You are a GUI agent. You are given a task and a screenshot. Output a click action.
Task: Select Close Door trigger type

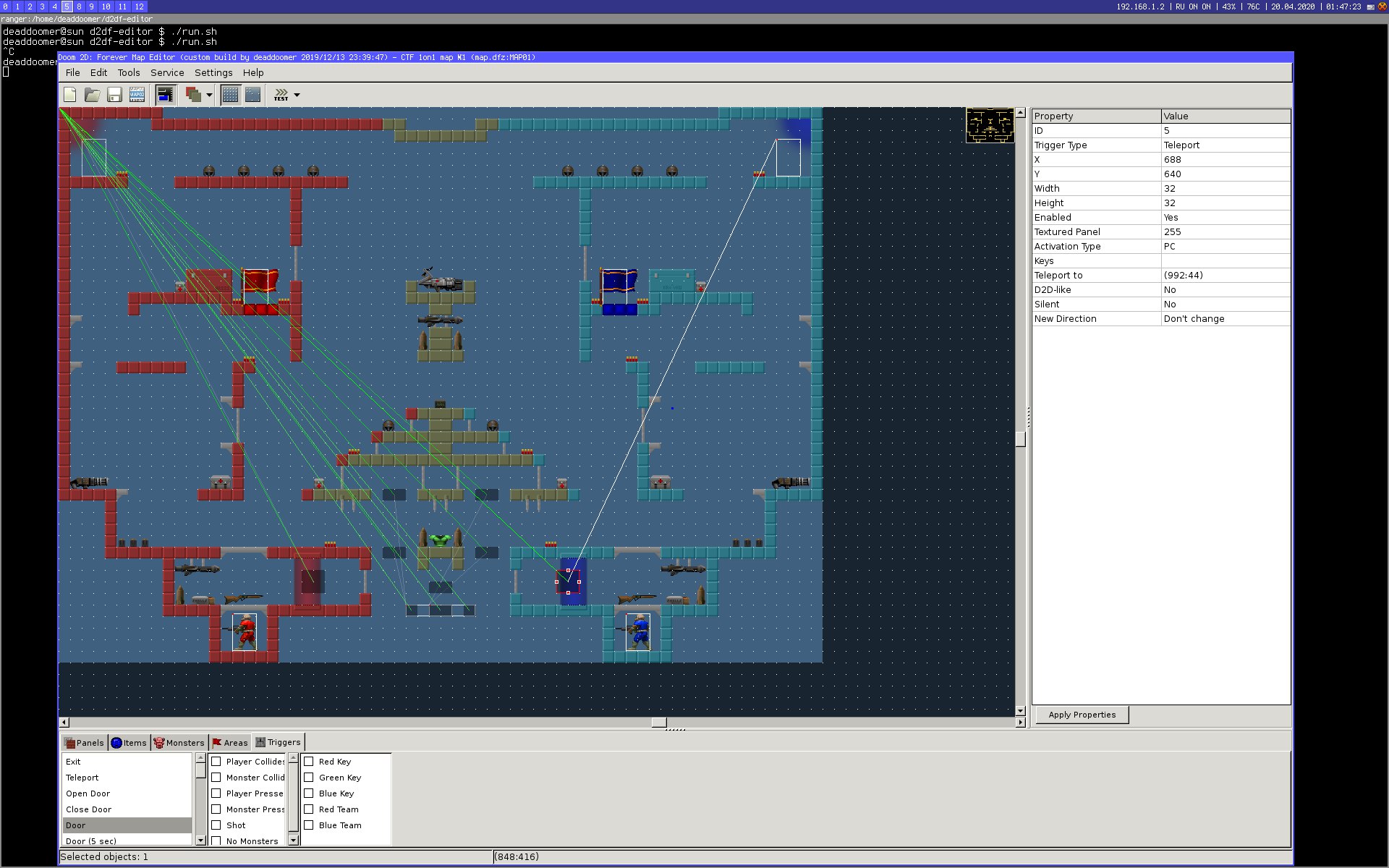(x=127, y=809)
